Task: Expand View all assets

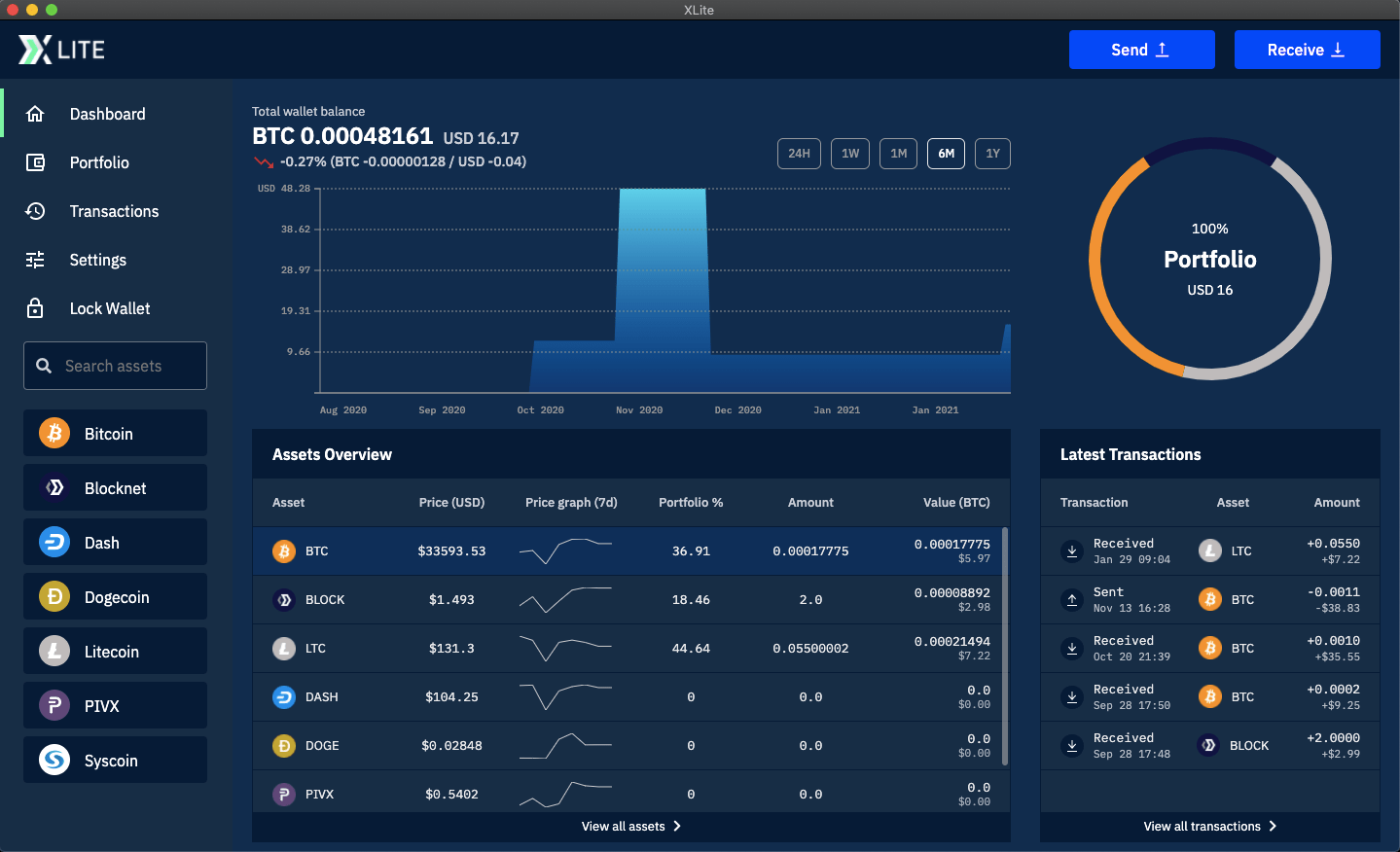Action: (630, 826)
